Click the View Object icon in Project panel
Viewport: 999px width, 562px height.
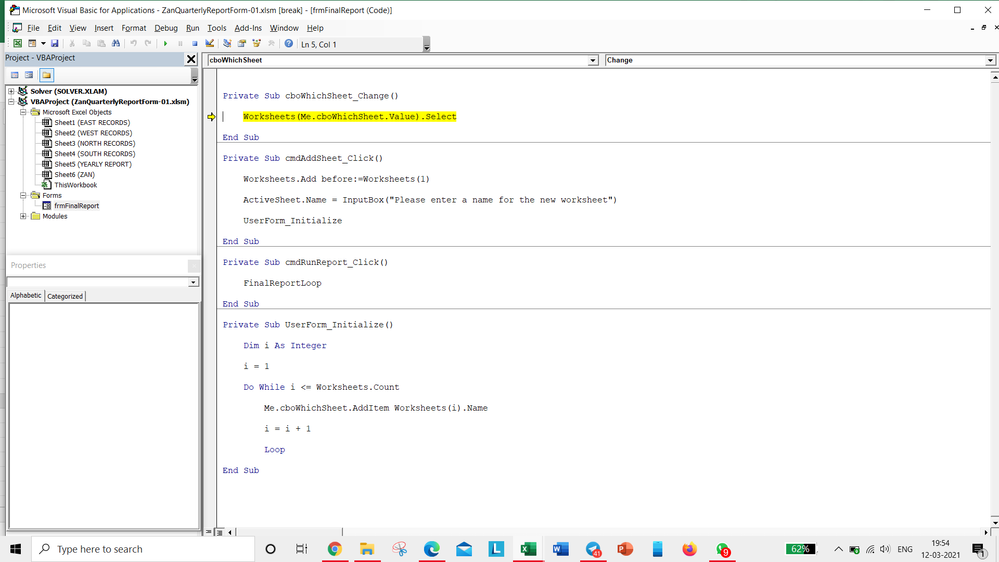pyautogui.click(x=29, y=75)
